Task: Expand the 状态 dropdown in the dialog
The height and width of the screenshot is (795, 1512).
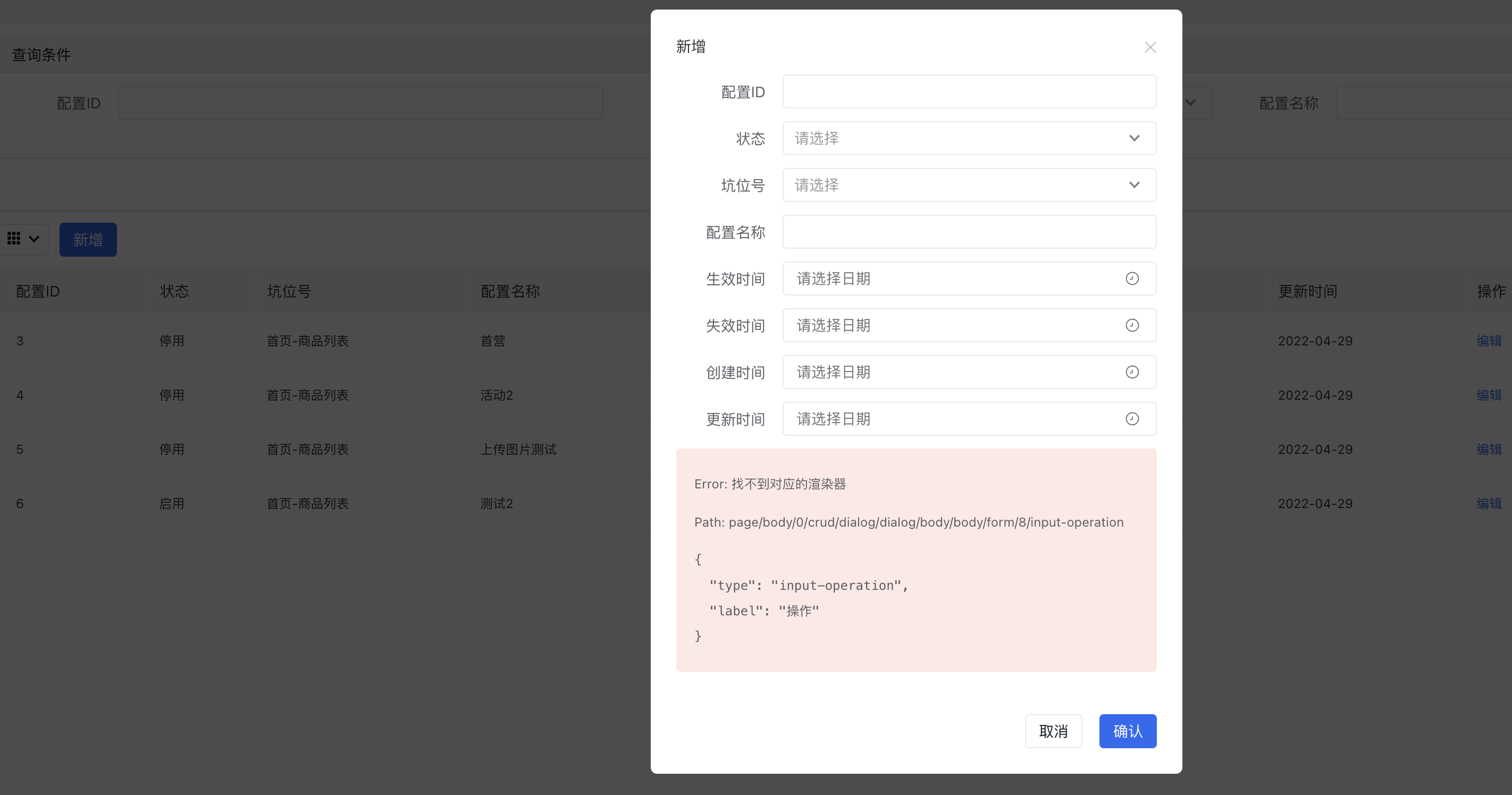Action: pyautogui.click(x=969, y=139)
